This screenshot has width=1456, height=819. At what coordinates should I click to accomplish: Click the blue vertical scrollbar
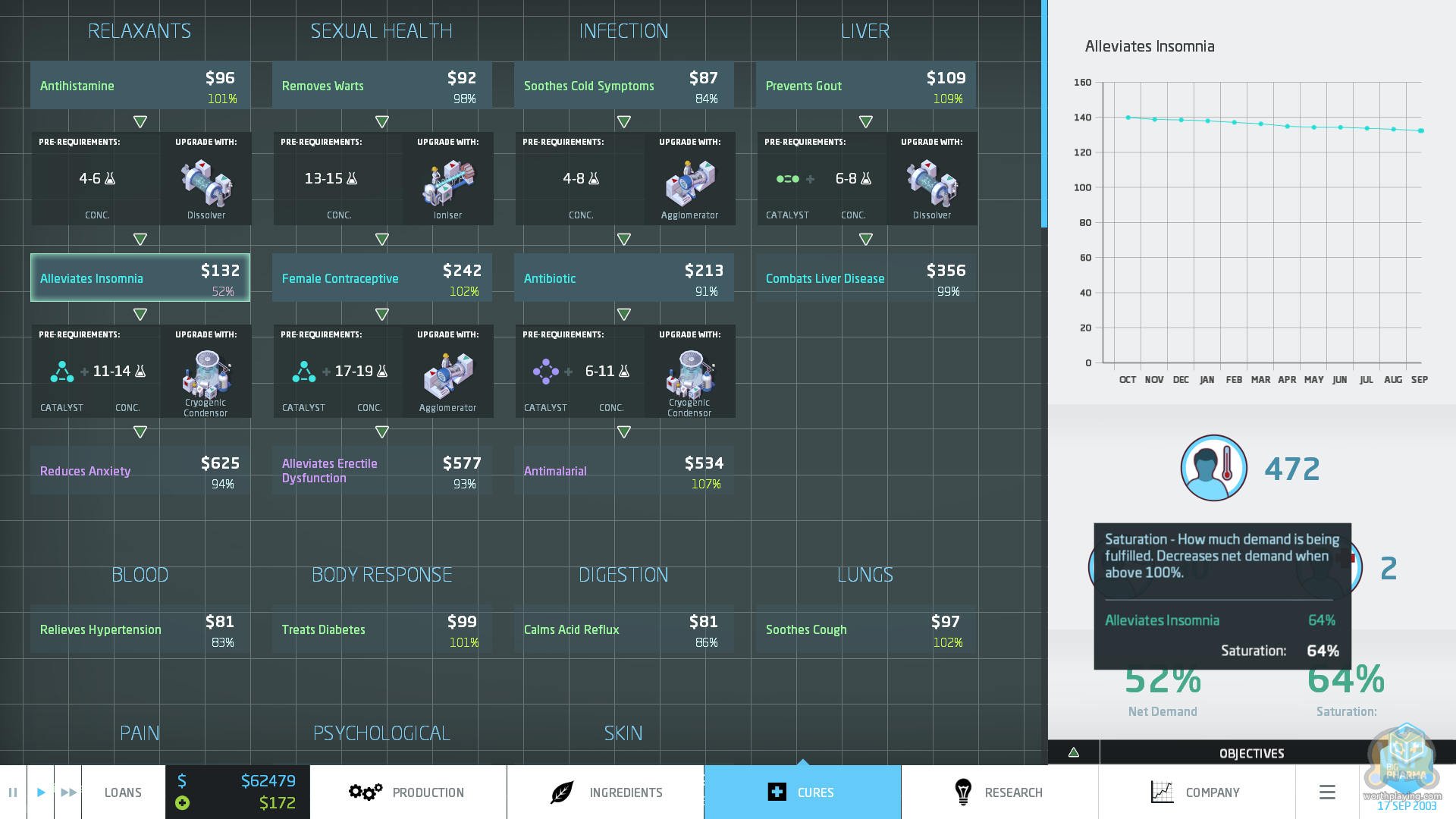1044,114
